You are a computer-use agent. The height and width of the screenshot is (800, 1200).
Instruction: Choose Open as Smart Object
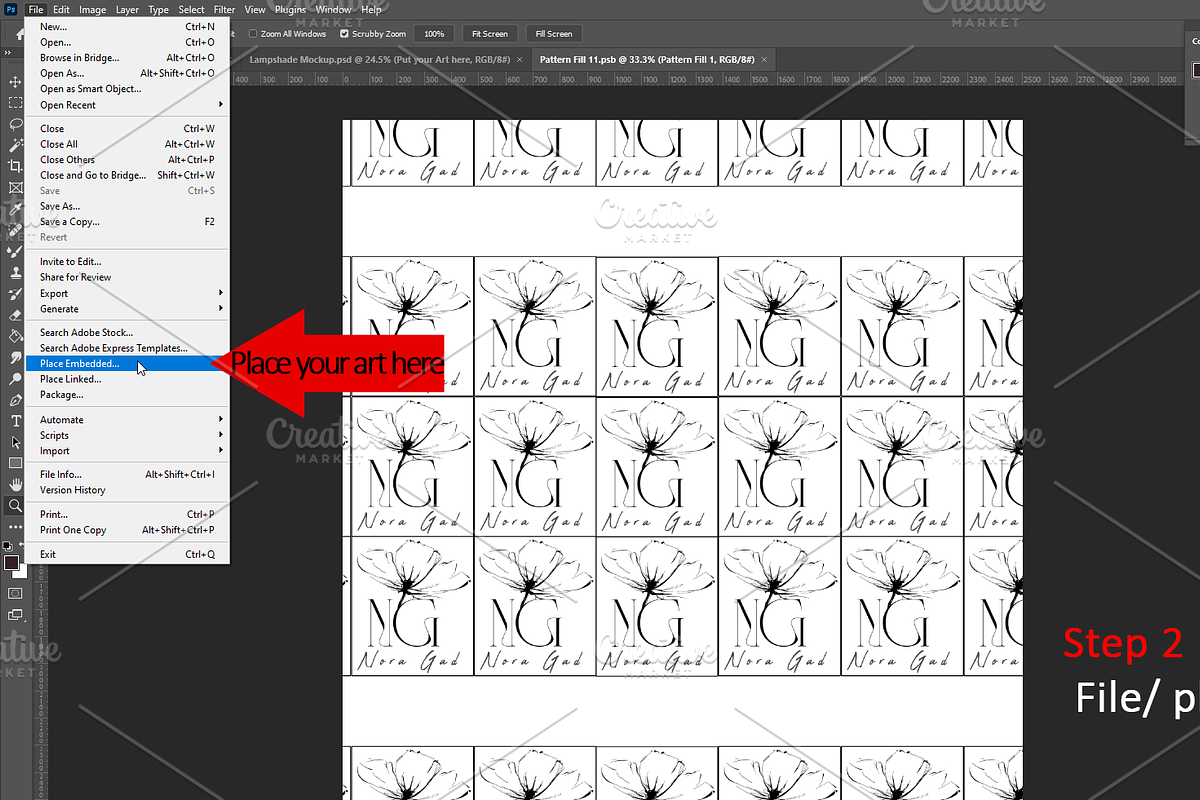[x=127, y=89]
